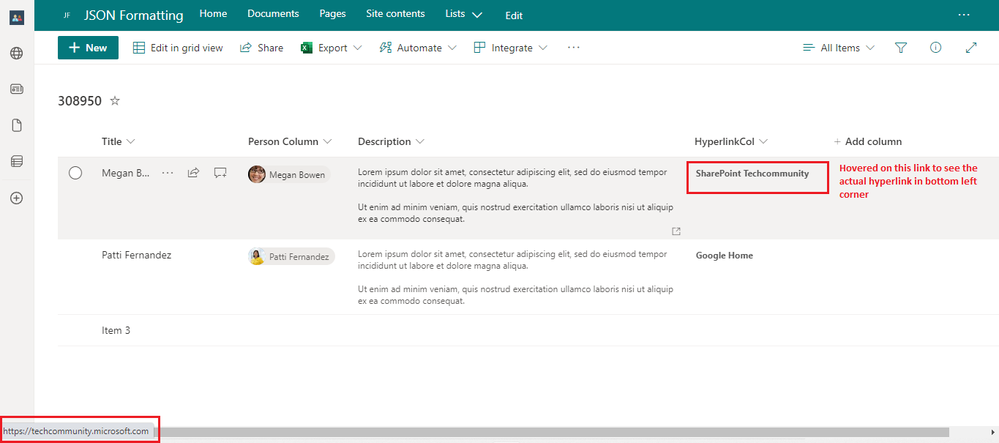999x443 pixels.
Task: Click the globe icon in left sidebar
Action: pyautogui.click(x=16, y=54)
